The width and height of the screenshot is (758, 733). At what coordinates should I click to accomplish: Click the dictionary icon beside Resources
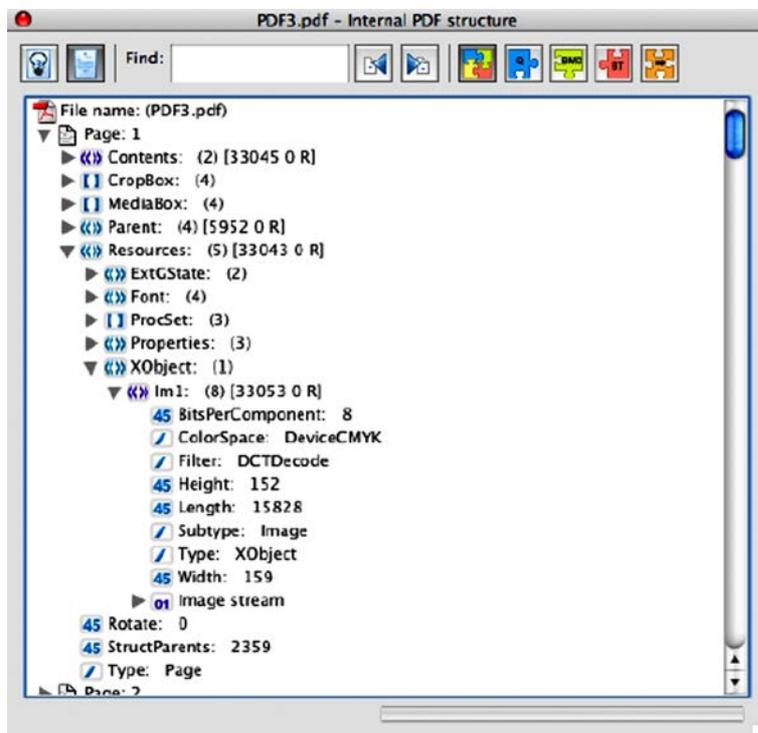pyautogui.click(x=91, y=250)
